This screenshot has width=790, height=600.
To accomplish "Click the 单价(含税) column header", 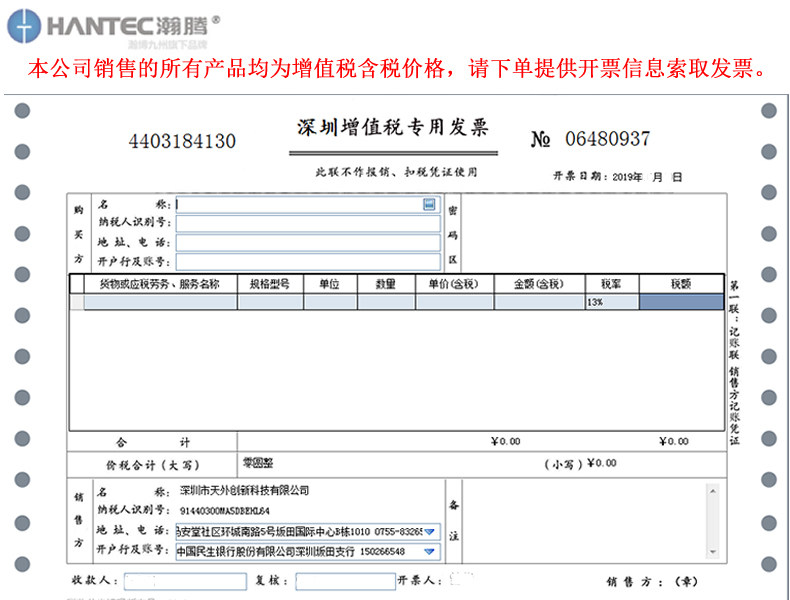I will (454, 284).
